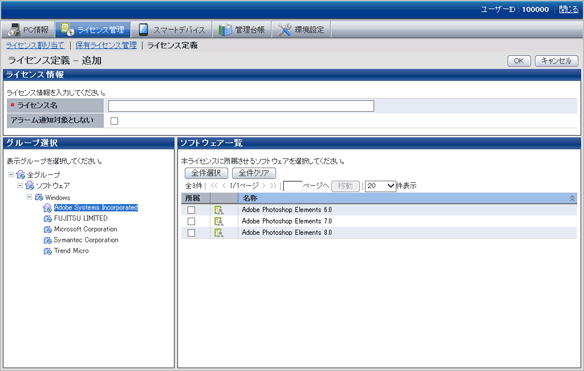Screen dimensions: 584x371
Task: Click the PC情報 computer icon
Action: 15,29
